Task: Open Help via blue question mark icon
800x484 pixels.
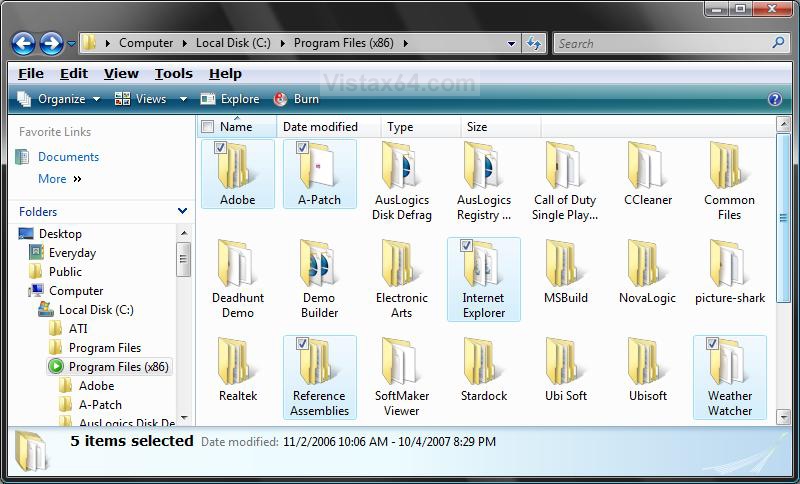Action: [774, 99]
